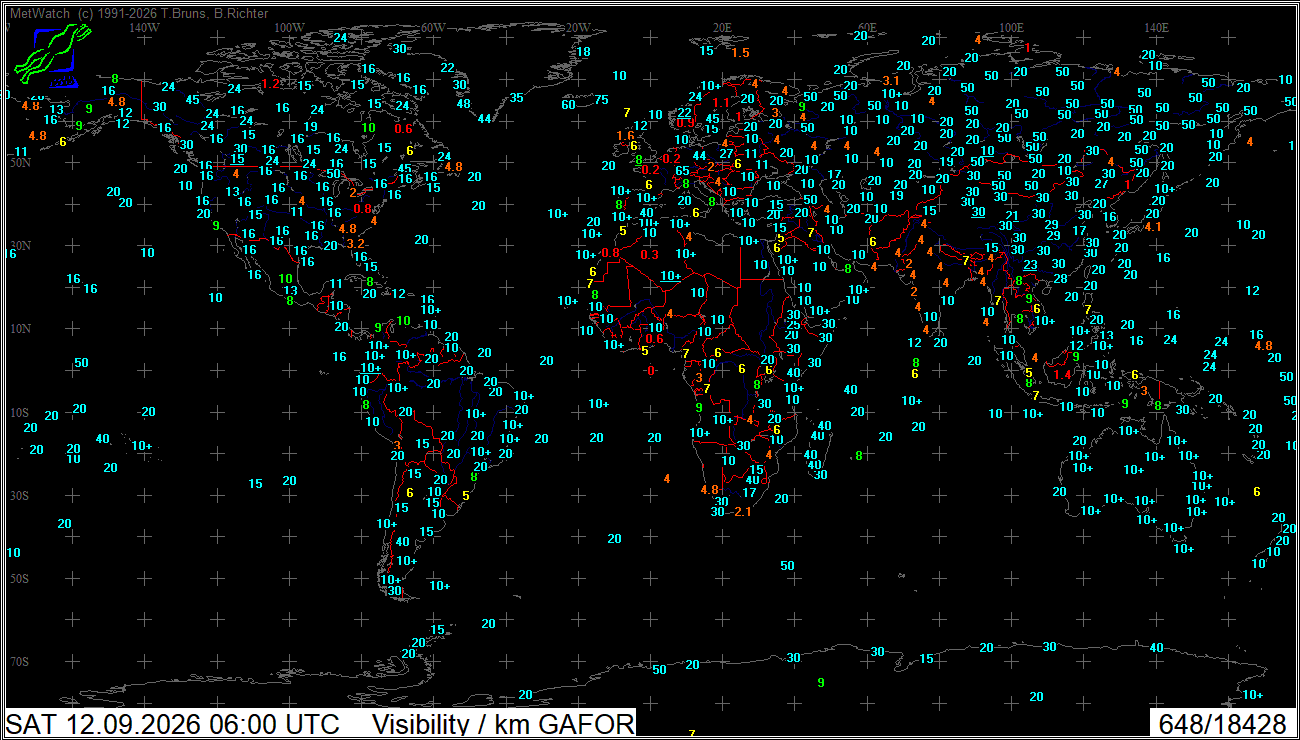Select the orange 3.2 value near Florida

pyautogui.click(x=355, y=243)
